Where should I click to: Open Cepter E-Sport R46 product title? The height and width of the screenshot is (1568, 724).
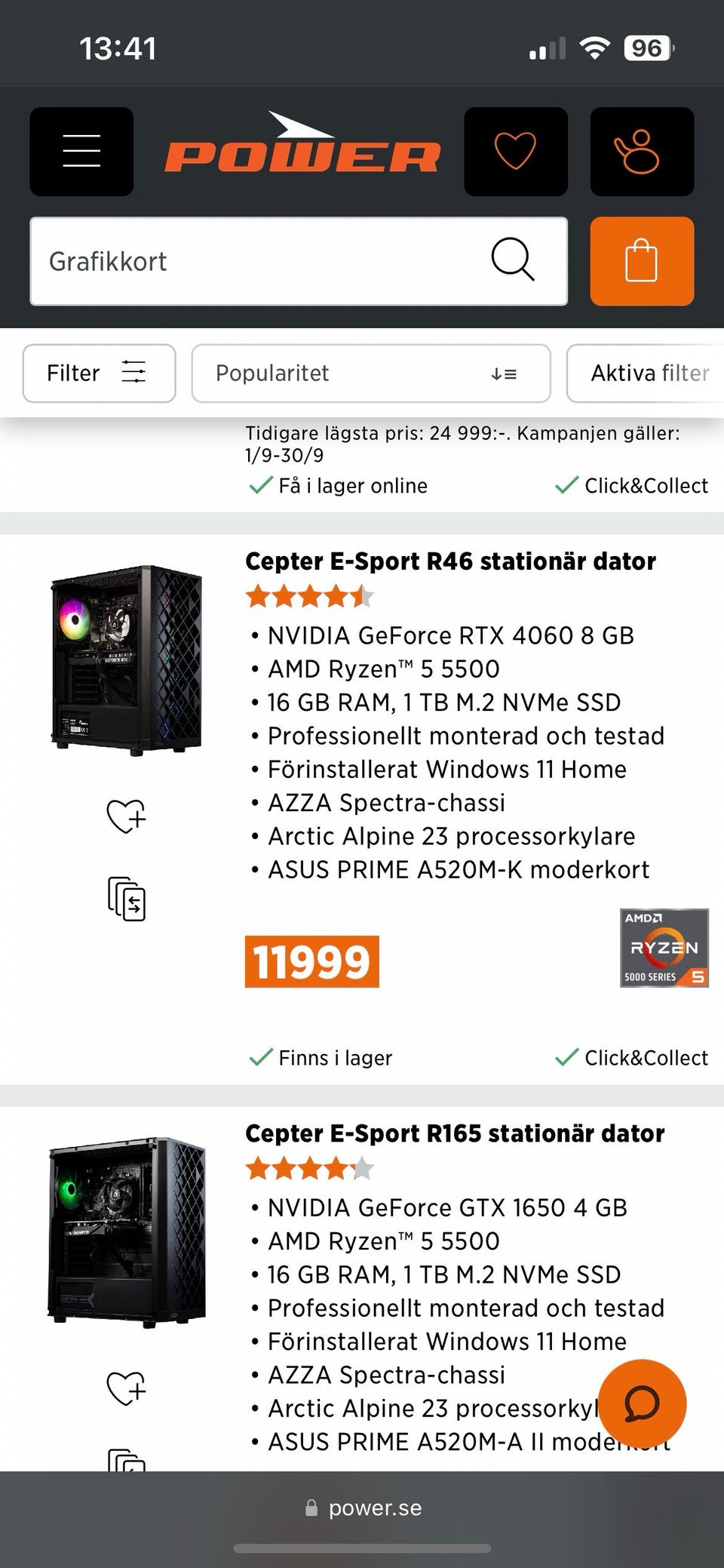coord(450,561)
